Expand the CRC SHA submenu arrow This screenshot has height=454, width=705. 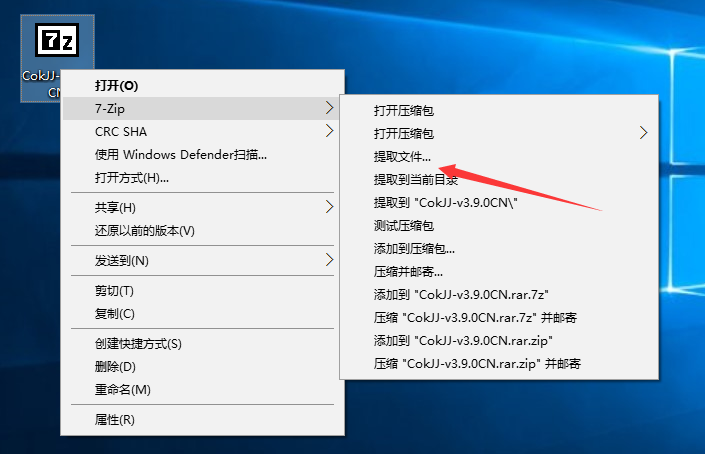pyautogui.click(x=330, y=131)
